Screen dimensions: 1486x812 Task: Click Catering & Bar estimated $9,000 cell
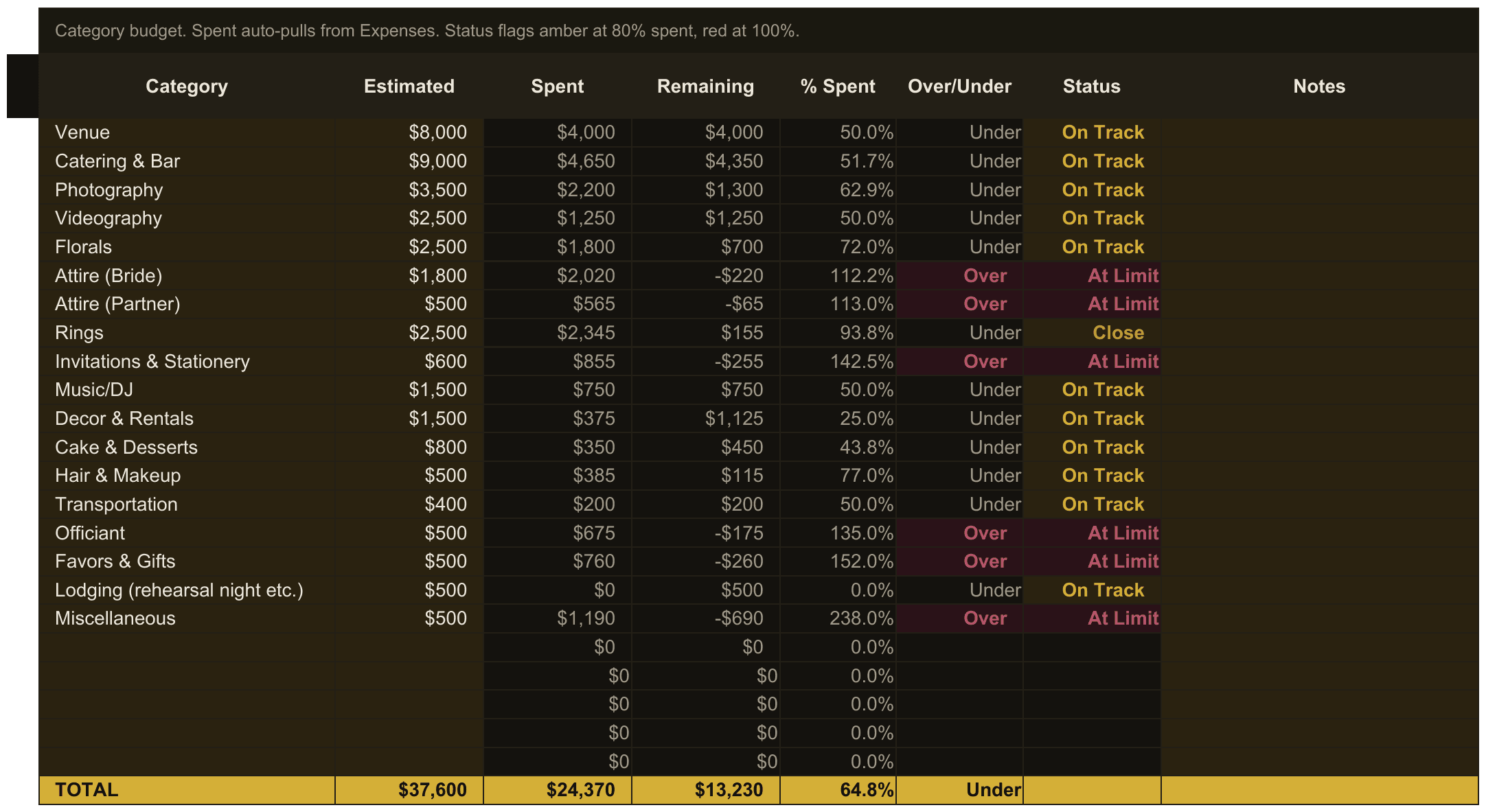[409, 161]
